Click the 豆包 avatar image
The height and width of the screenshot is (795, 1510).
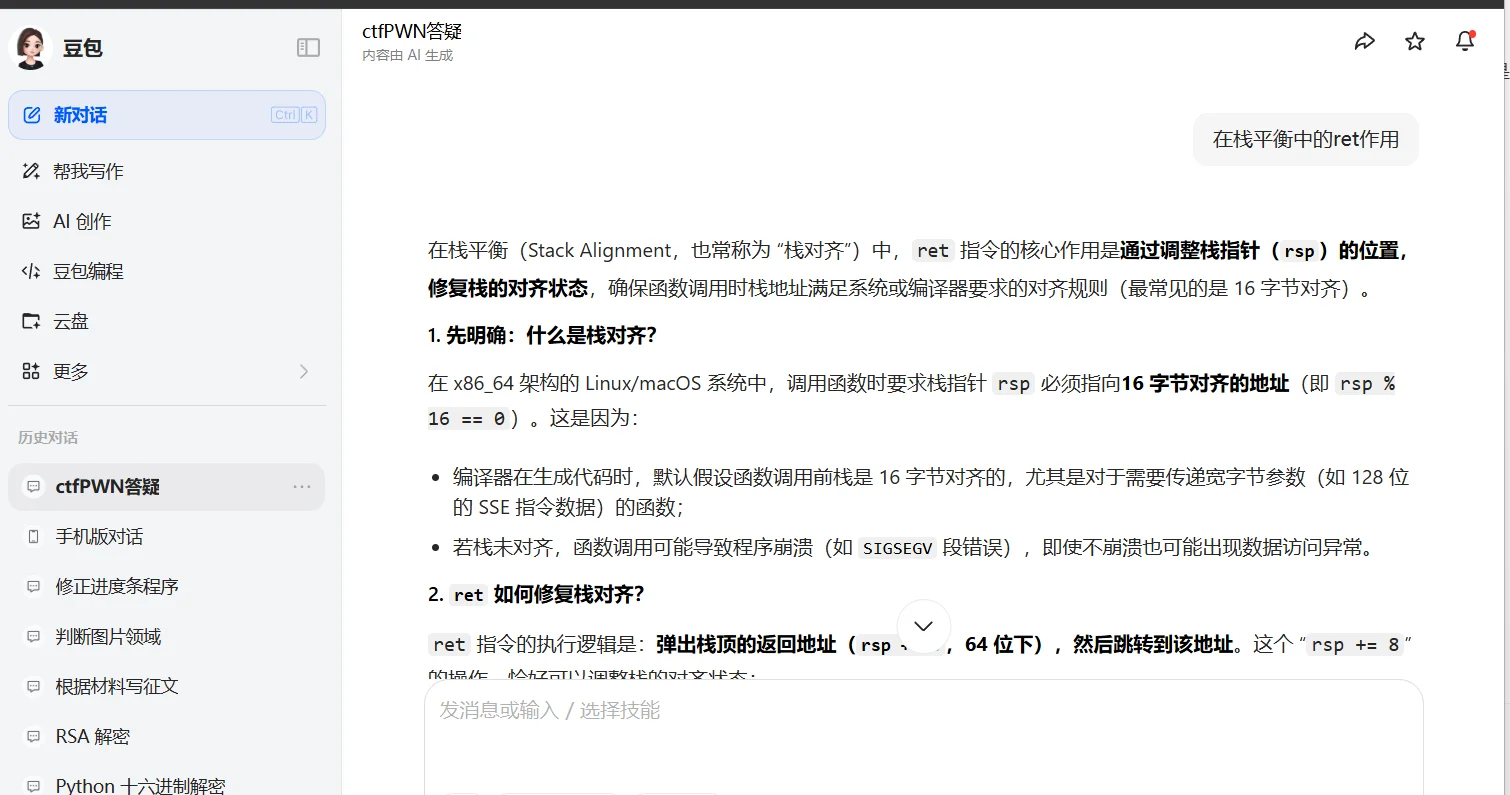coord(29,48)
